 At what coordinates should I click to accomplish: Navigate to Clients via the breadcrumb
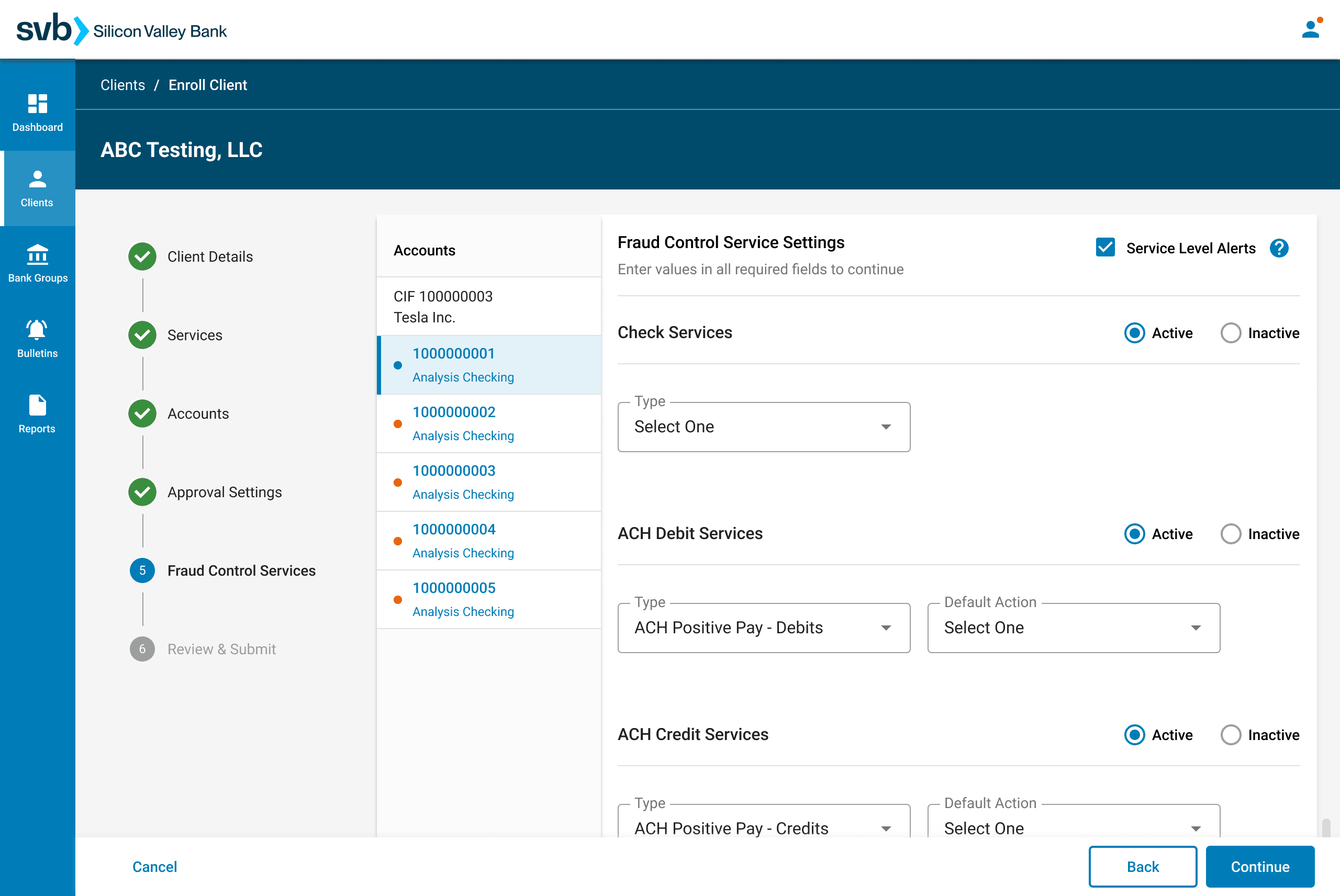[122, 85]
